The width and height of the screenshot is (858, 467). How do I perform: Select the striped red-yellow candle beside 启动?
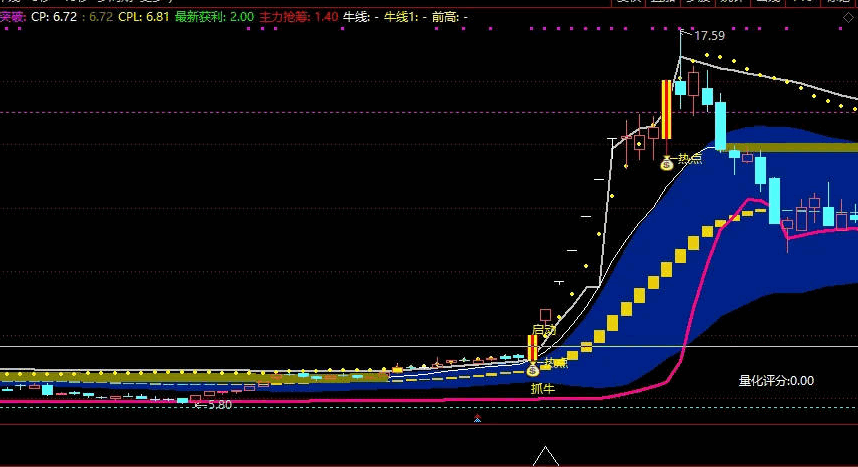click(532, 348)
